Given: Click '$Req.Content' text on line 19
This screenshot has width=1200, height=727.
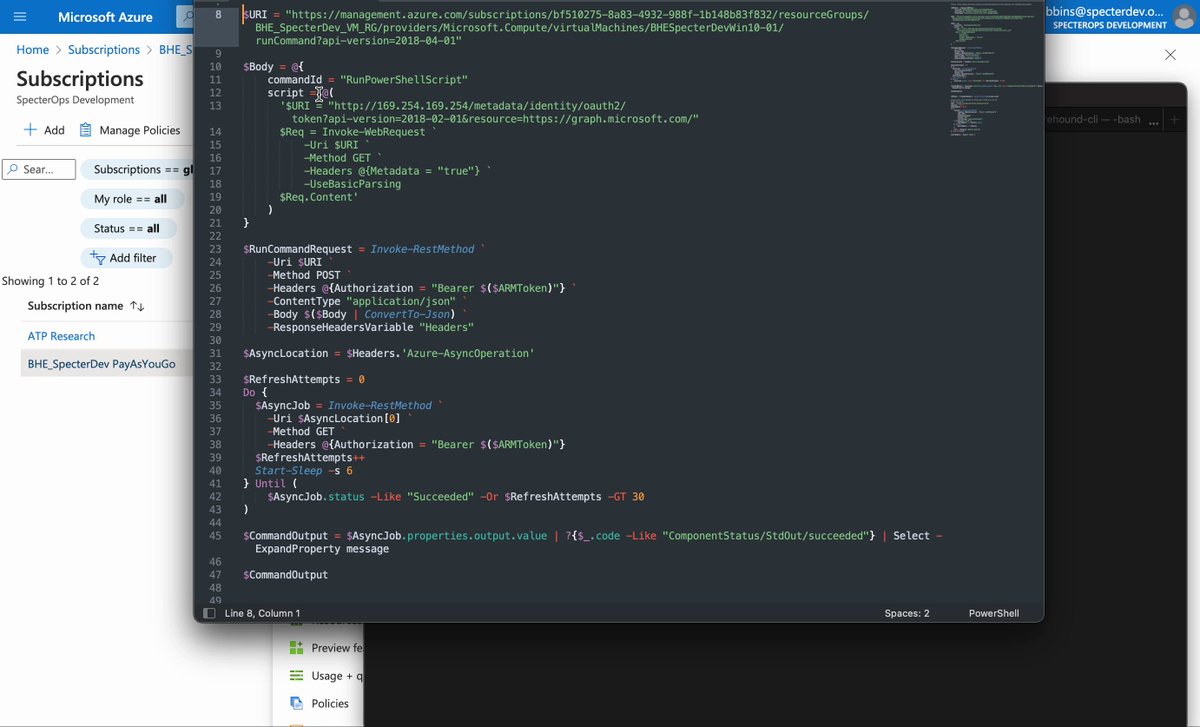Looking at the screenshot, I should point(318,197).
